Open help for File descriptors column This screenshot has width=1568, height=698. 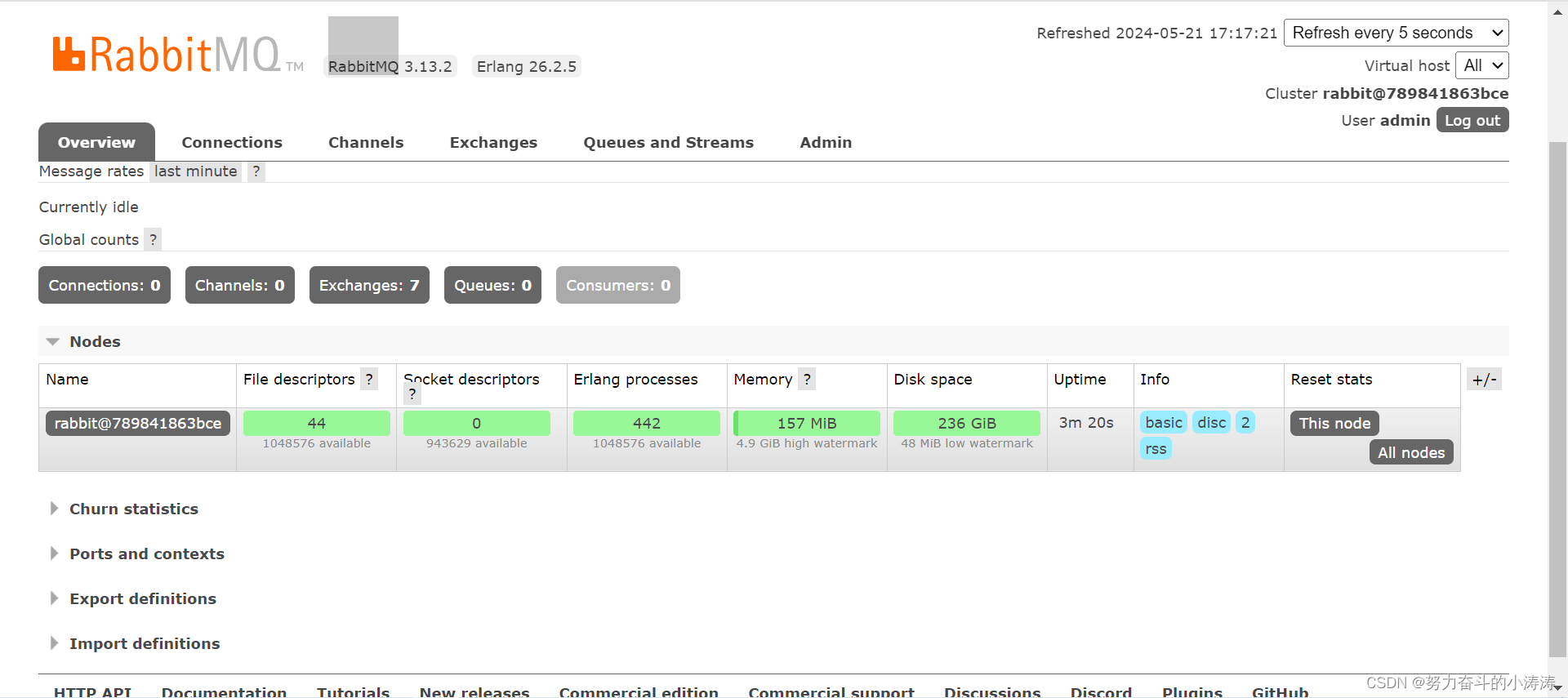(369, 379)
